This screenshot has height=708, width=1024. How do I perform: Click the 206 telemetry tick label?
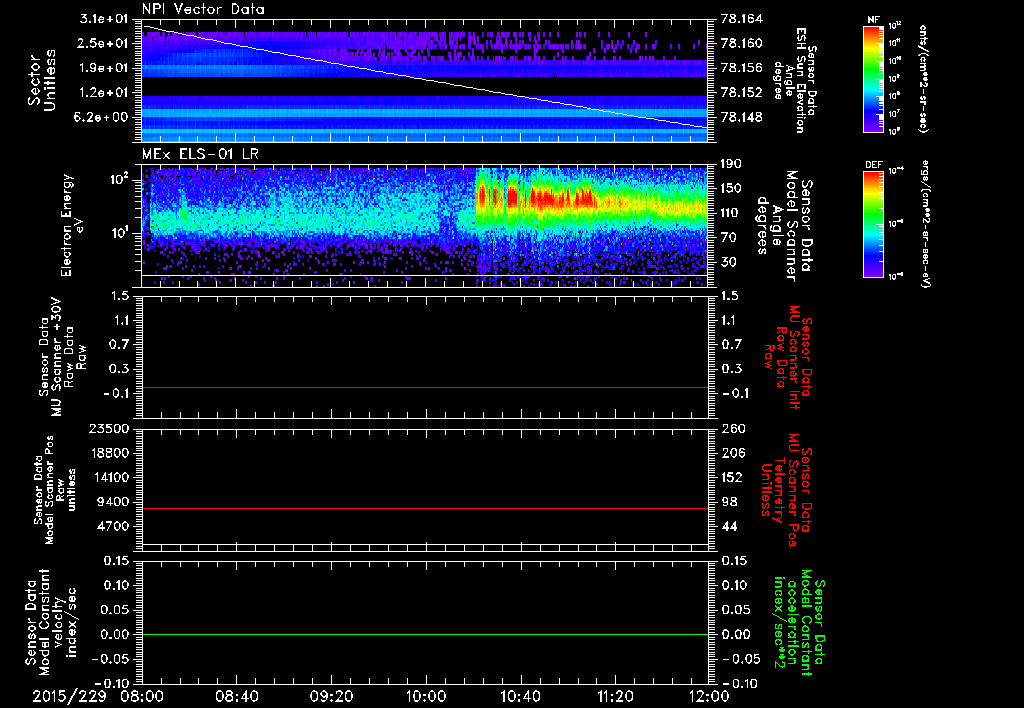click(x=732, y=453)
